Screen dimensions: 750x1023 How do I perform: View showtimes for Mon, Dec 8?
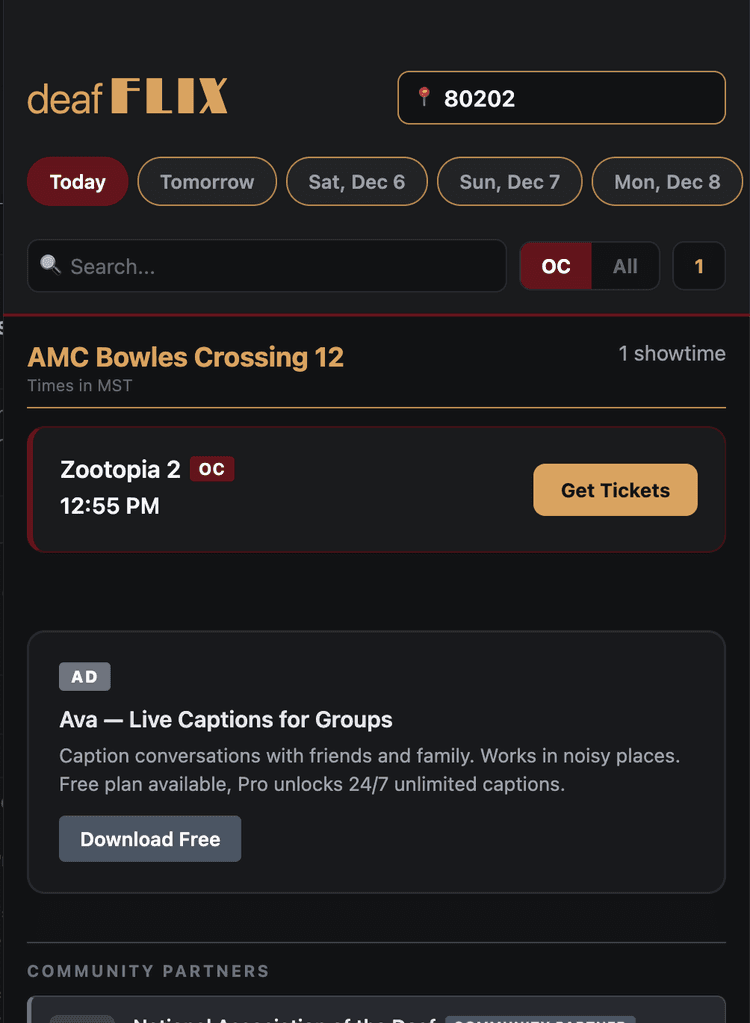coord(667,181)
